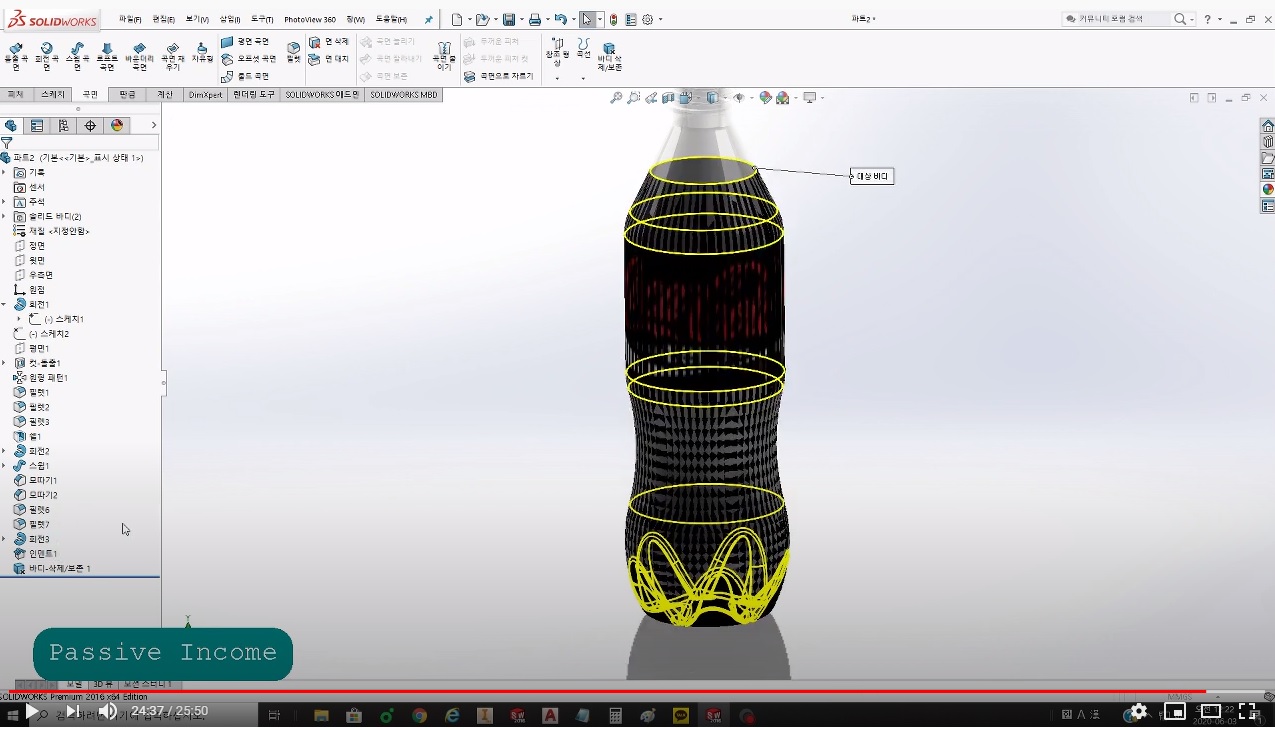1275x730 pixels.
Task: Click the Rebuild traffic light icon
Action: [x=613, y=19]
